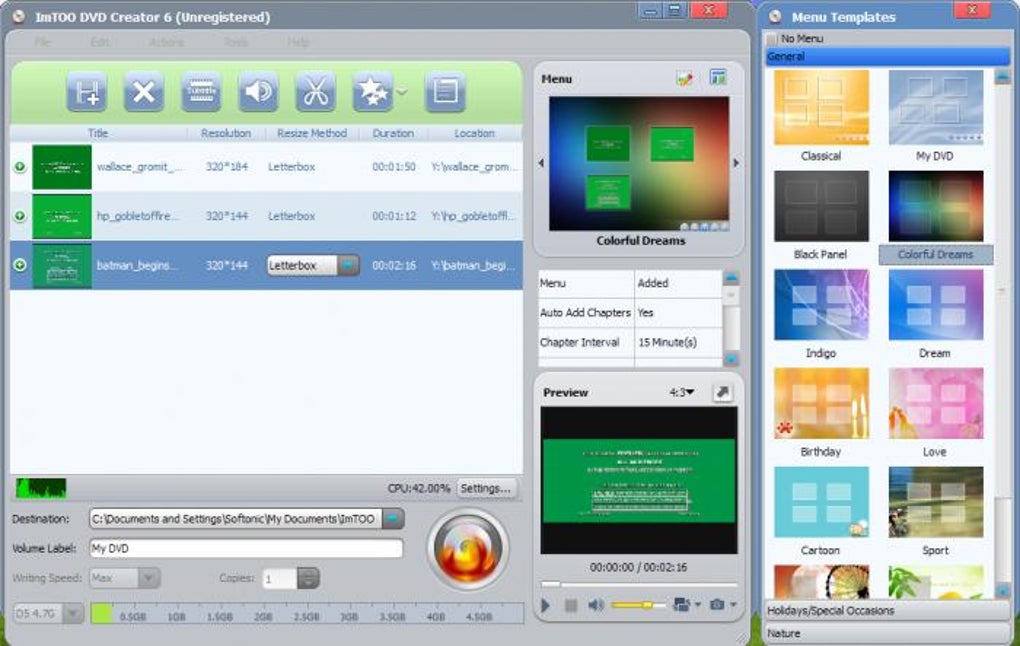Open the 4:3 aspect ratio dropdown
Viewport: 1020px width, 646px height.
pos(682,392)
